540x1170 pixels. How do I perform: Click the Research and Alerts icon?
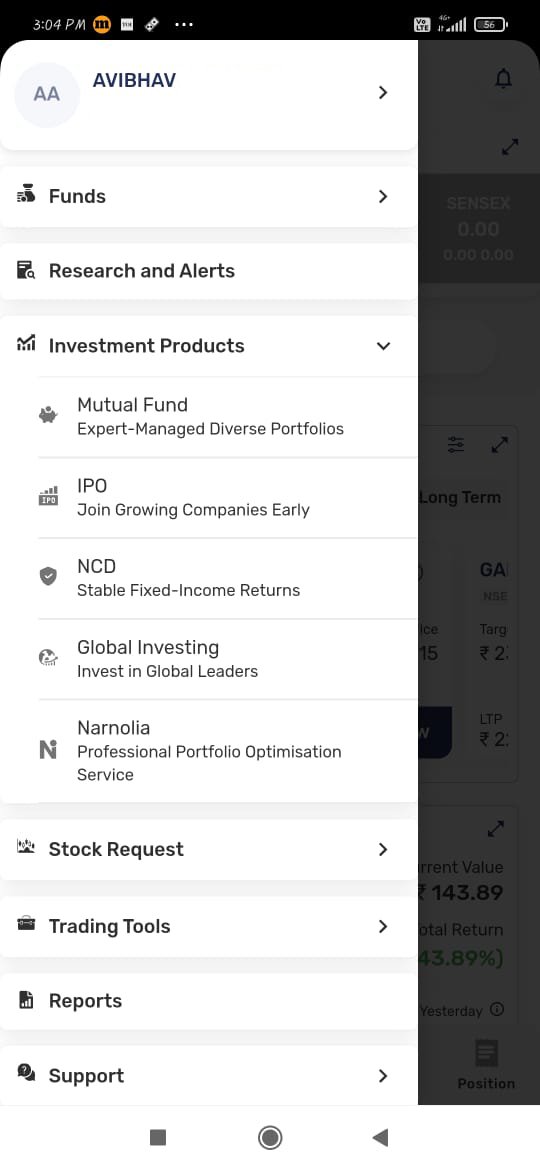(26, 270)
